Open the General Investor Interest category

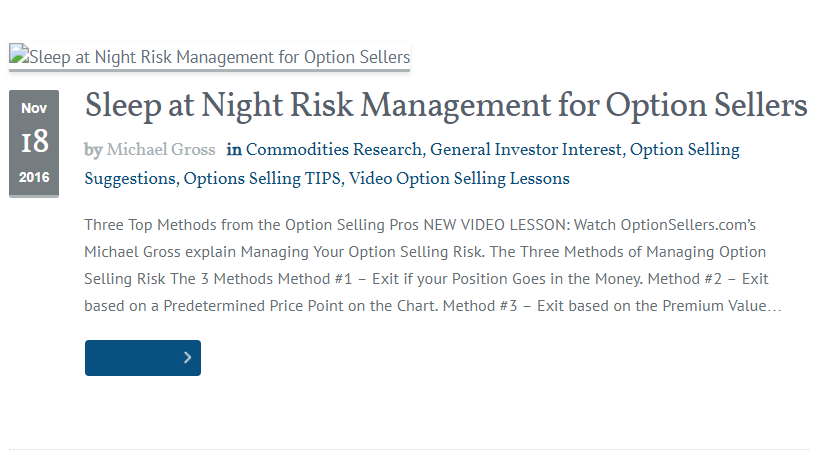click(x=526, y=150)
